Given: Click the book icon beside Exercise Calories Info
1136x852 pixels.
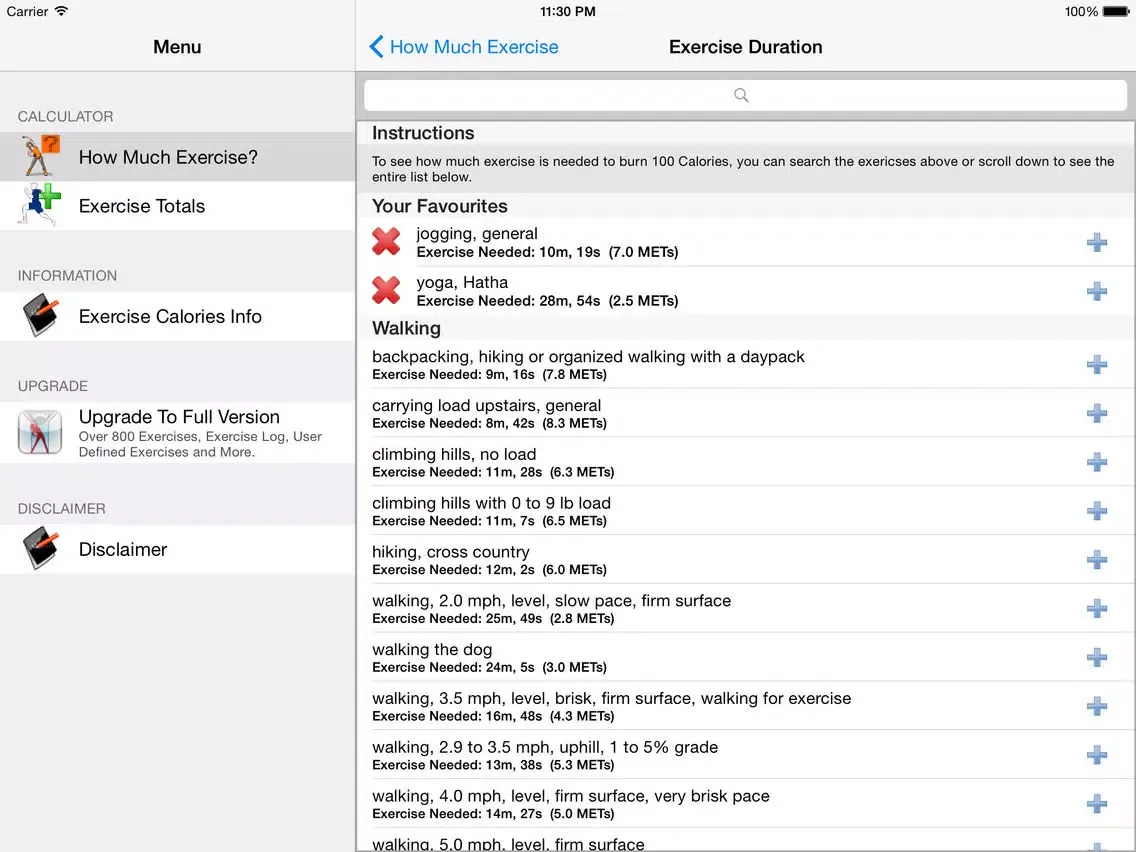Looking at the screenshot, I should pos(40,315).
